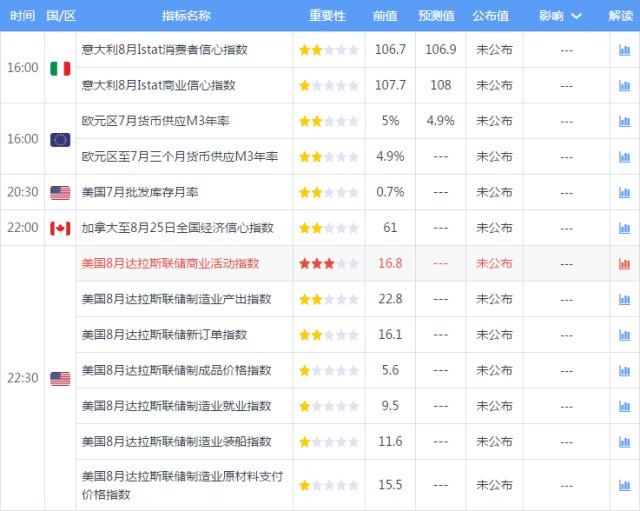Open chart for 欧元区至7月三个月货币供应M3年率
This screenshot has height=511, width=640.
click(x=624, y=157)
